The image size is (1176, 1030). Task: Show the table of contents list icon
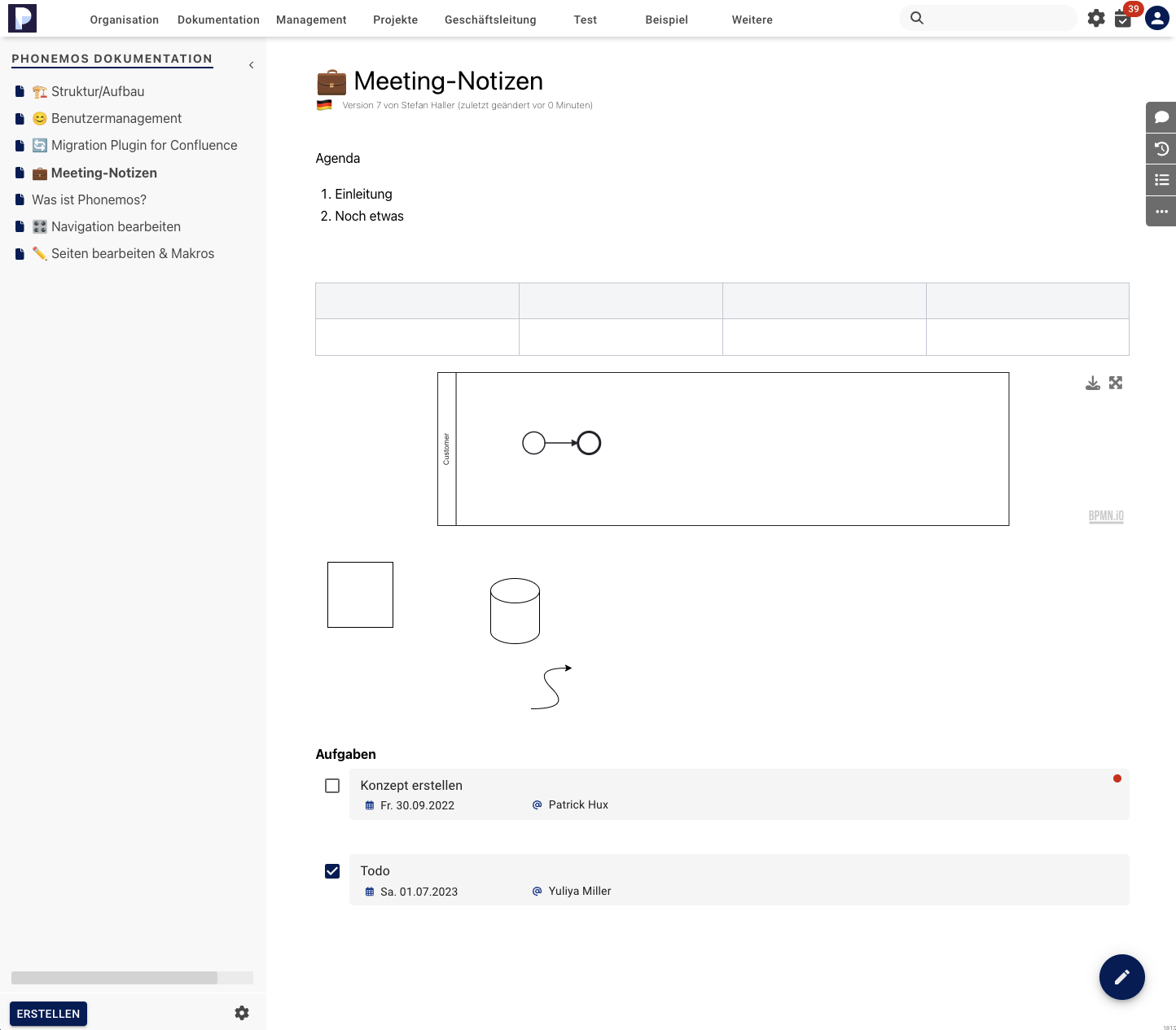(x=1161, y=180)
